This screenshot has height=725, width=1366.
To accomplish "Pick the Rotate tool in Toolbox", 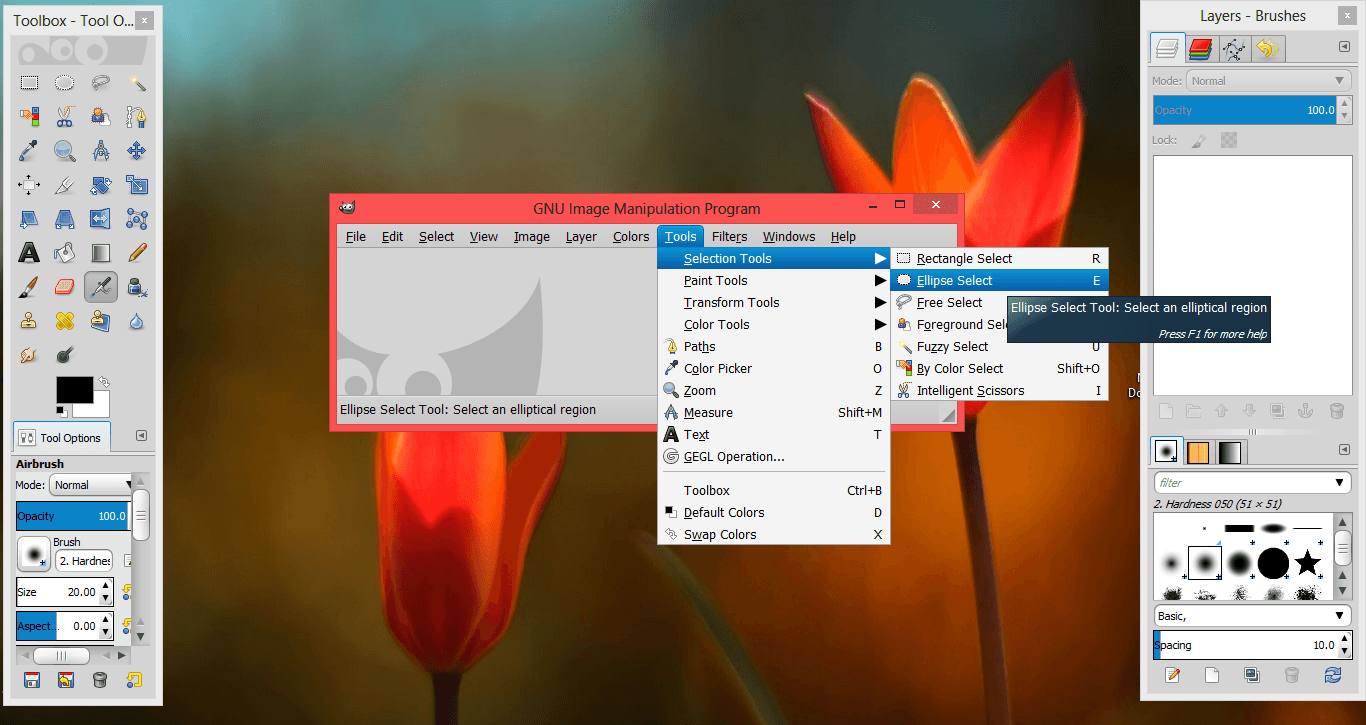I will [101, 185].
